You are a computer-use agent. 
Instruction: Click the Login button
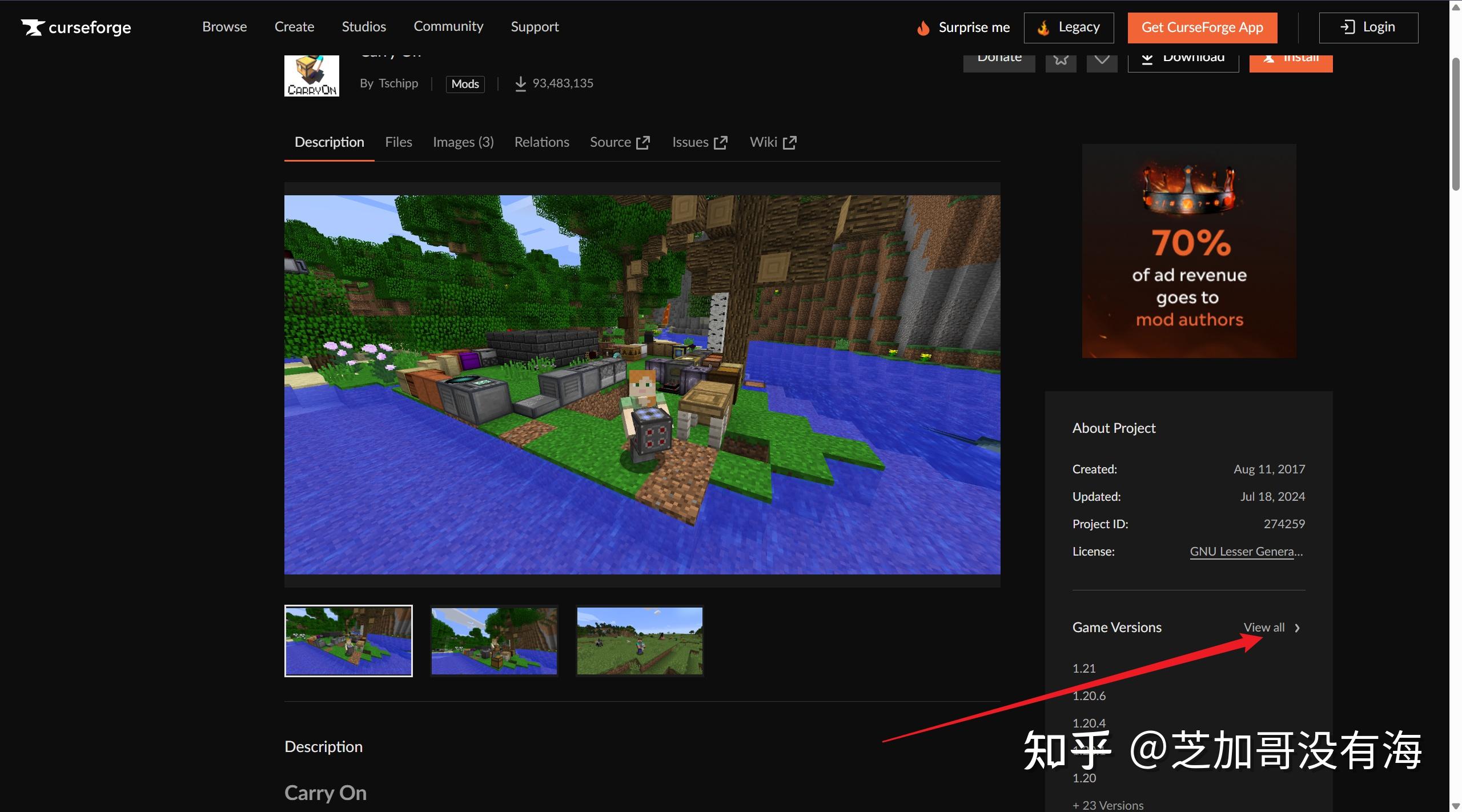pos(1368,27)
